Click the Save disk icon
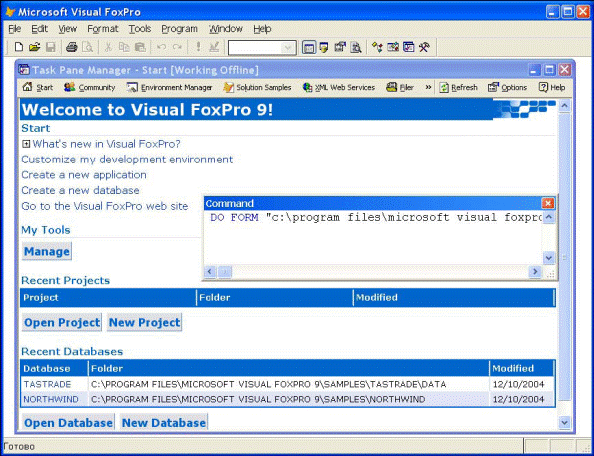 pyautogui.click(x=50, y=47)
